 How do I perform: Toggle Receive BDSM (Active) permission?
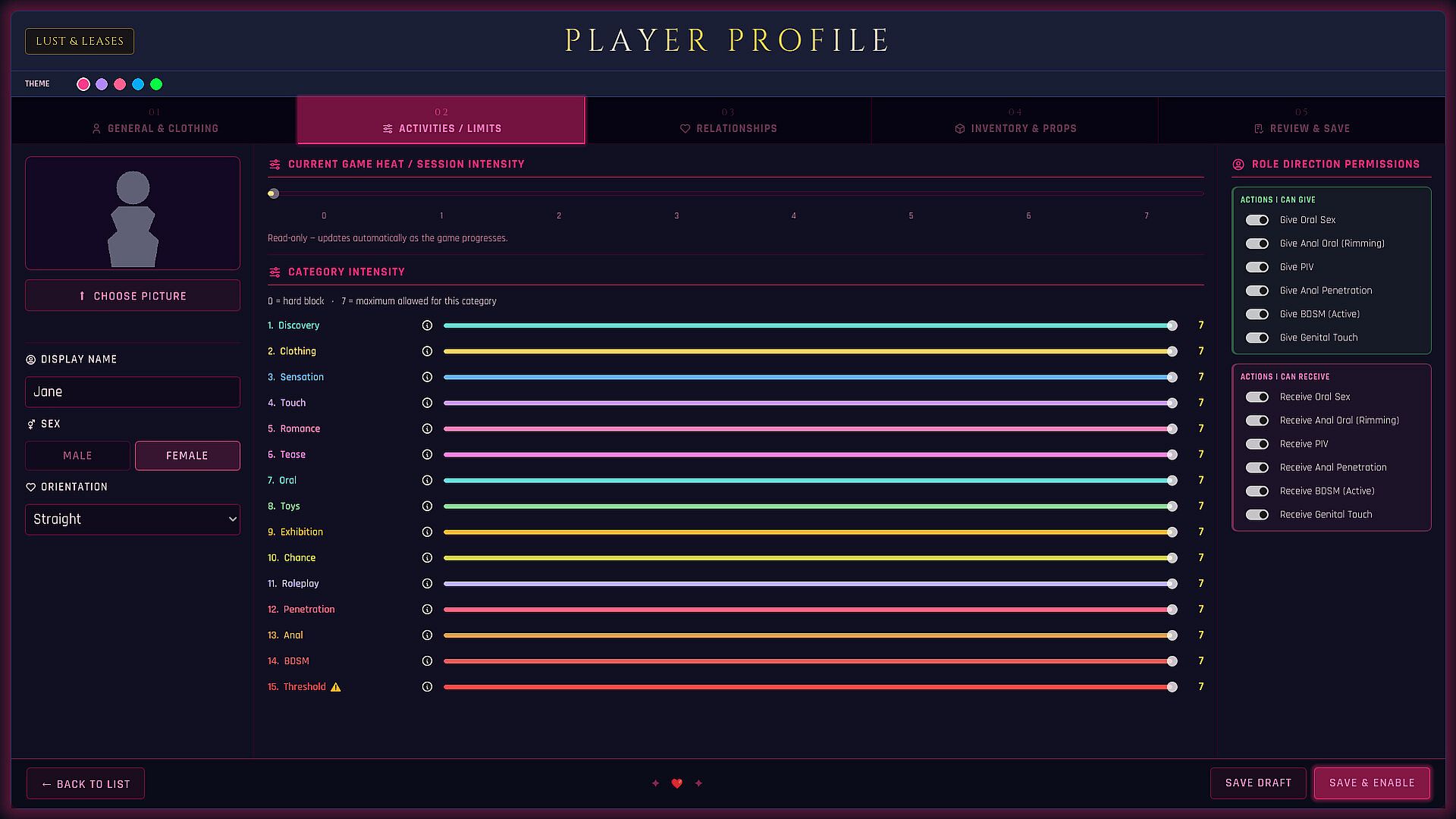click(x=1257, y=491)
